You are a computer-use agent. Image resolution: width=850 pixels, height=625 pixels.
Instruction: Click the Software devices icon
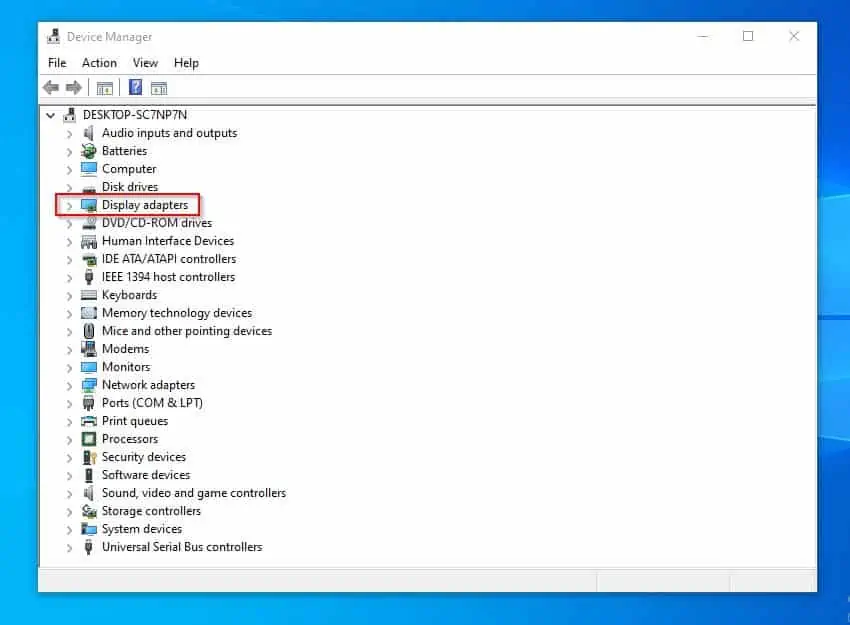click(x=89, y=475)
